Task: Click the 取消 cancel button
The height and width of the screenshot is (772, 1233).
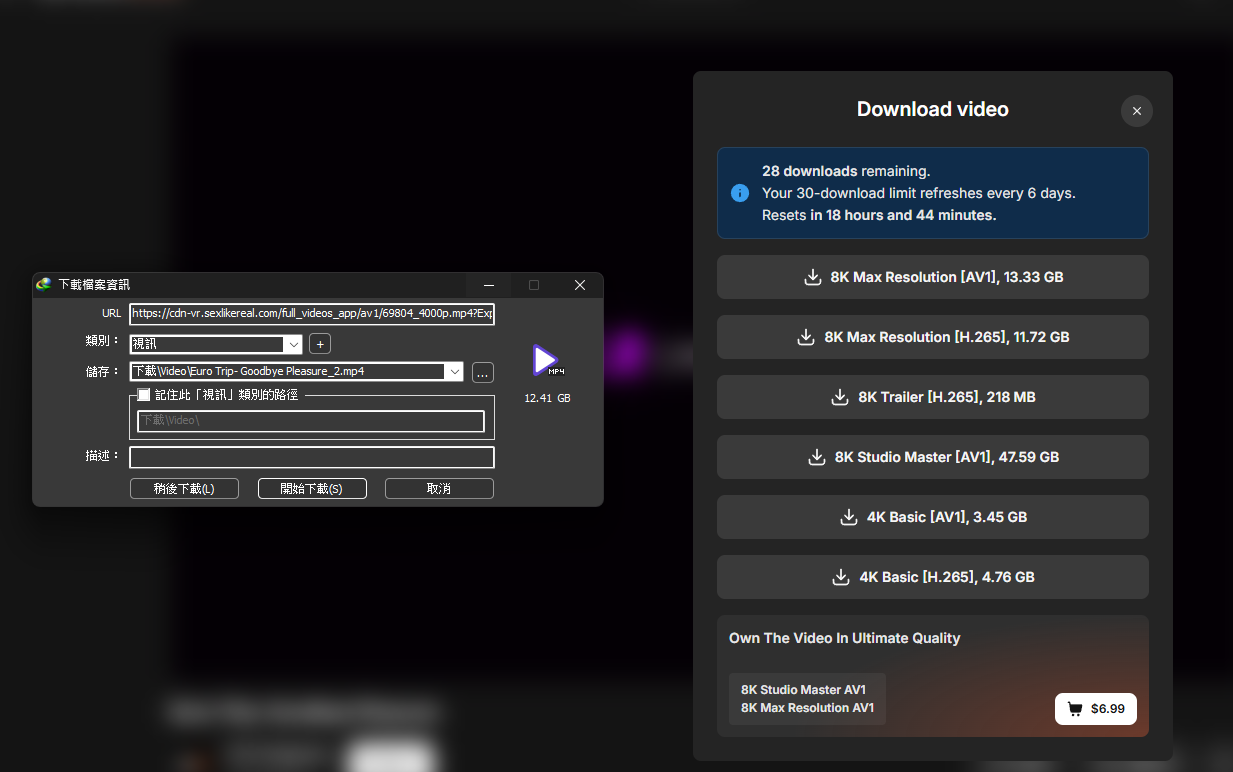Action: pyautogui.click(x=439, y=489)
